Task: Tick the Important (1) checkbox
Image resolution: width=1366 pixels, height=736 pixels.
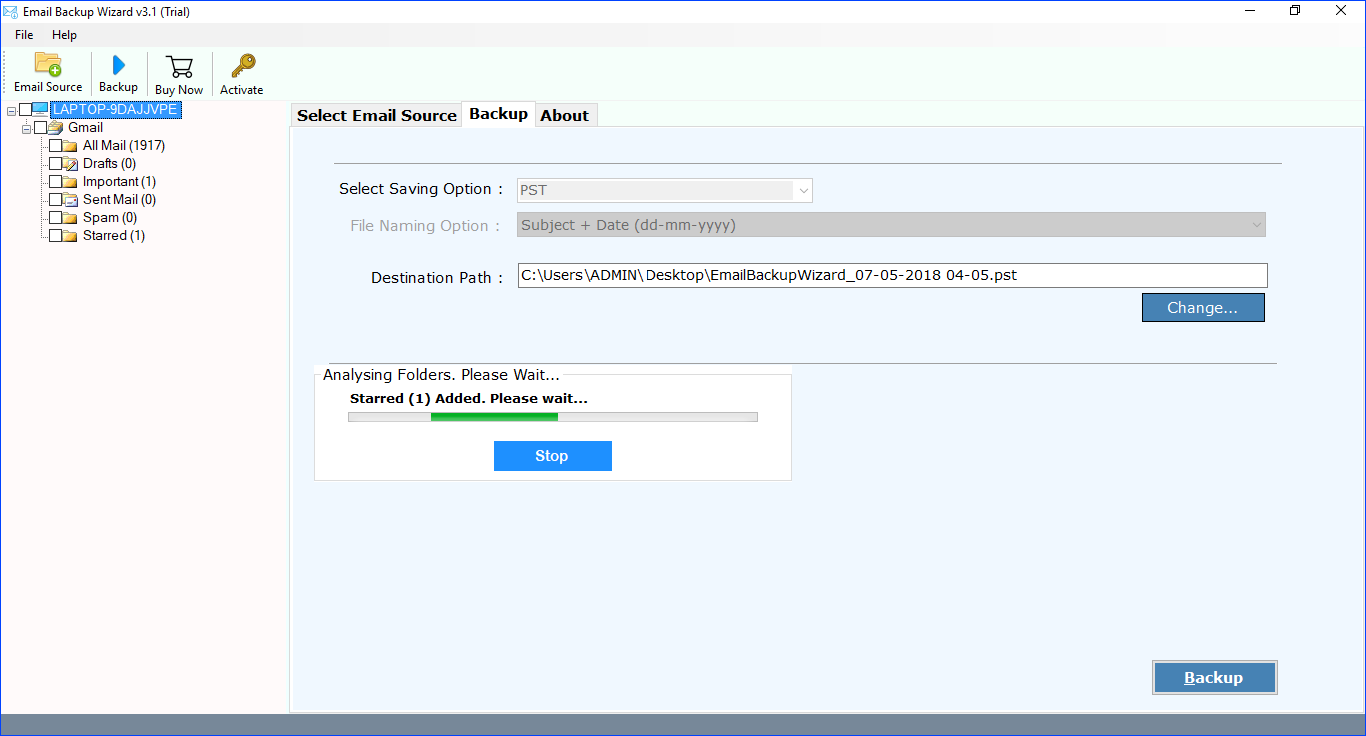Action: (x=55, y=182)
